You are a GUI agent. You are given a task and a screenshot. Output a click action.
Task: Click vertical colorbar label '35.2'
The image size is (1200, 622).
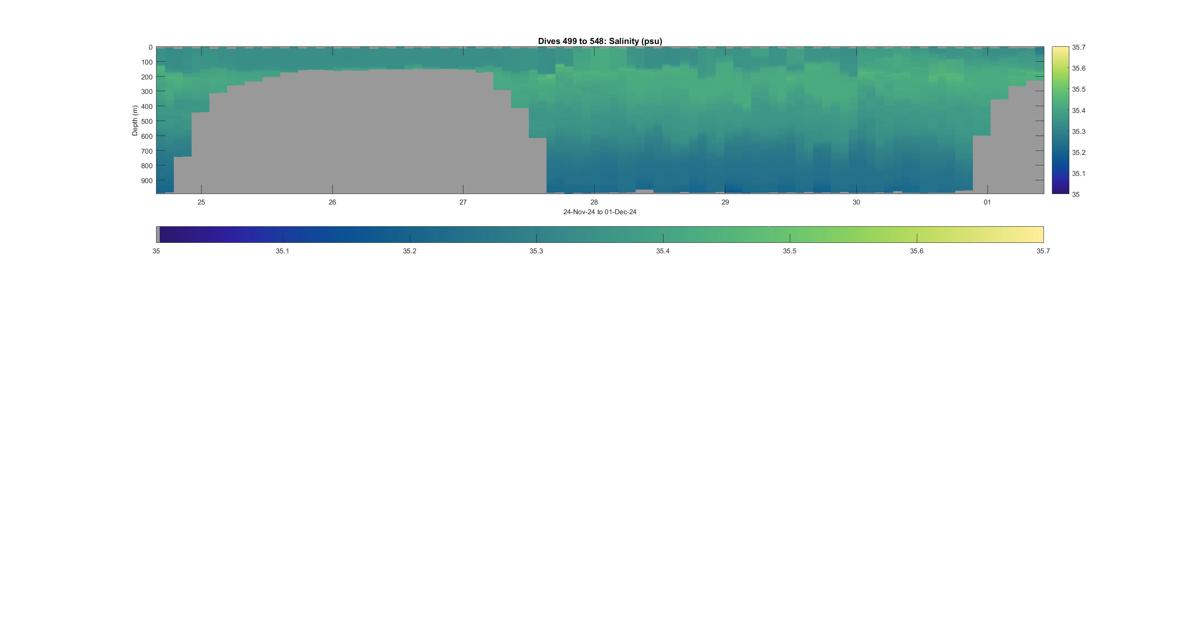(1079, 152)
